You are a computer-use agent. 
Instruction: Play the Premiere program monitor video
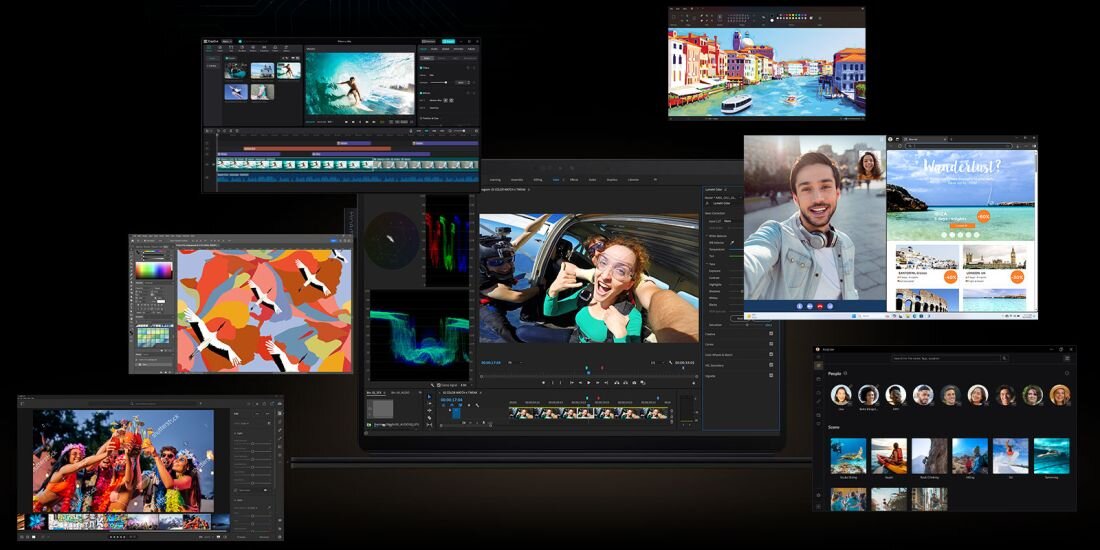coord(589,382)
